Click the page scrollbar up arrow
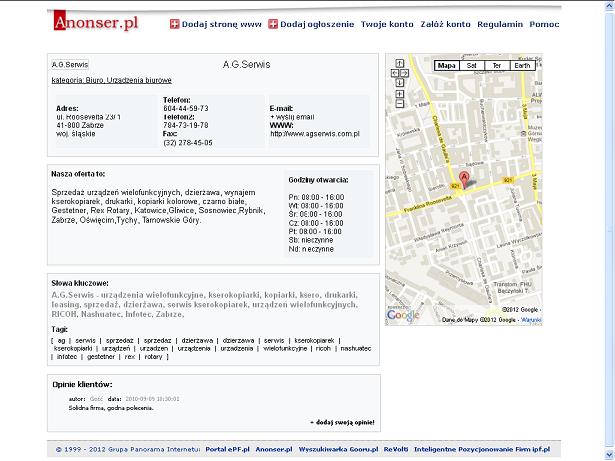Image resolution: width=615 pixels, height=461 pixels. click(x=610, y=7)
